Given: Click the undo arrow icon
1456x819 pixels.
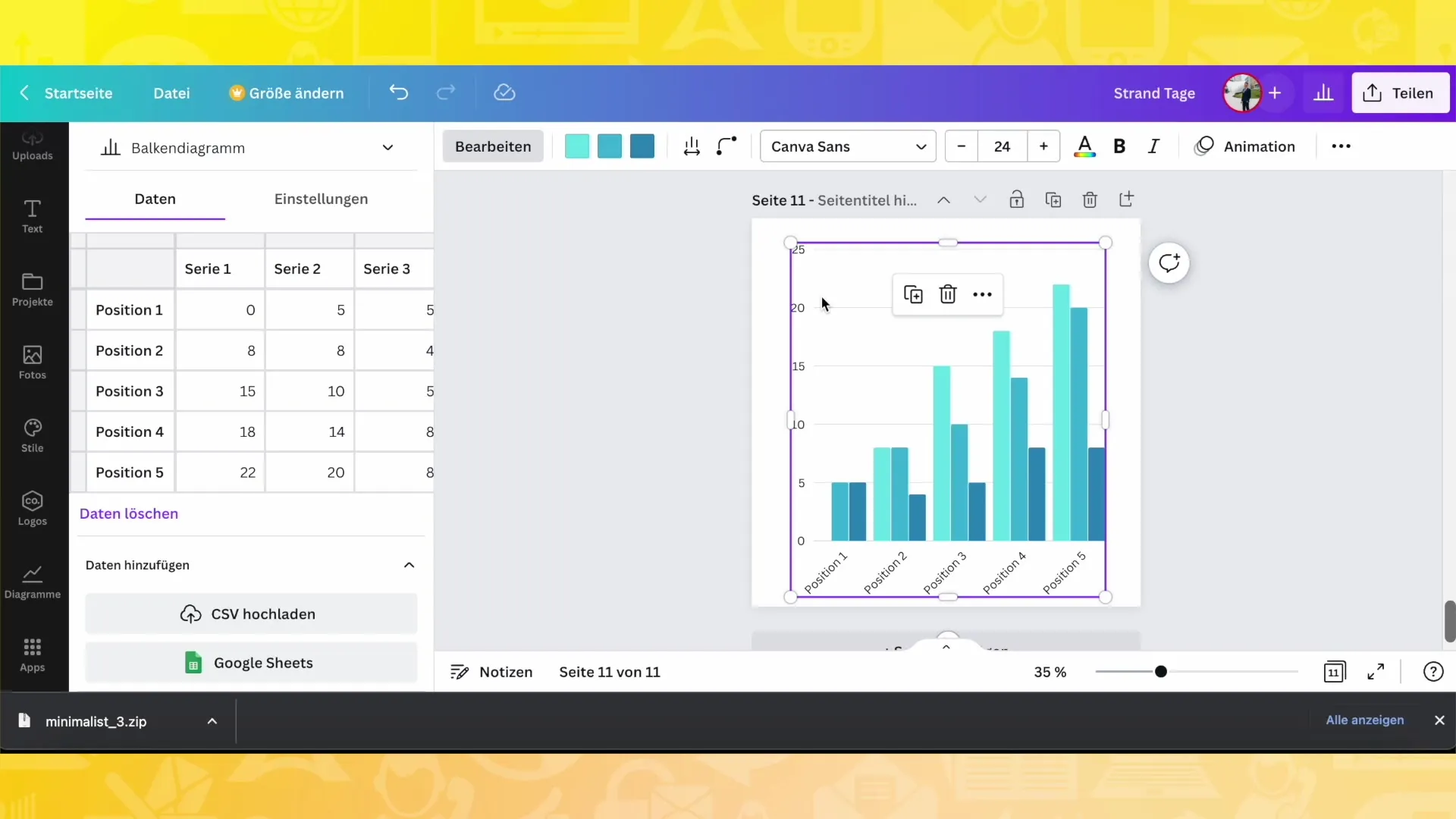Looking at the screenshot, I should [x=398, y=92].
